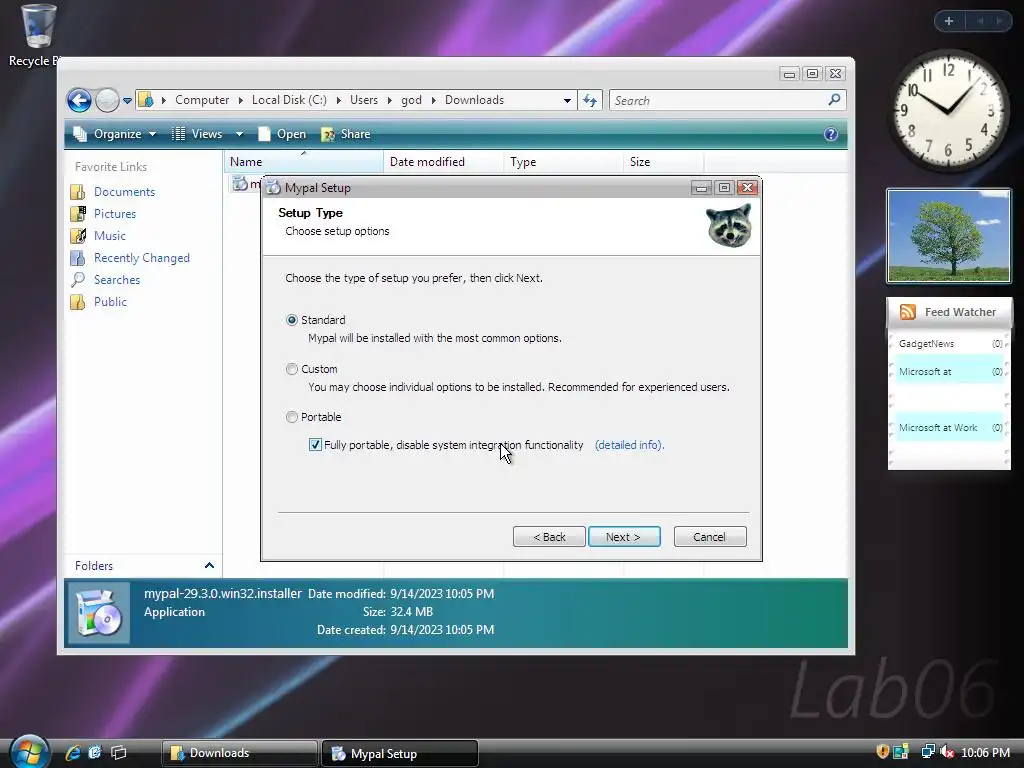Click the Computer breadcrumb segment
Image resolution: width=1024 pixels, height=768 pixels.
202,100
